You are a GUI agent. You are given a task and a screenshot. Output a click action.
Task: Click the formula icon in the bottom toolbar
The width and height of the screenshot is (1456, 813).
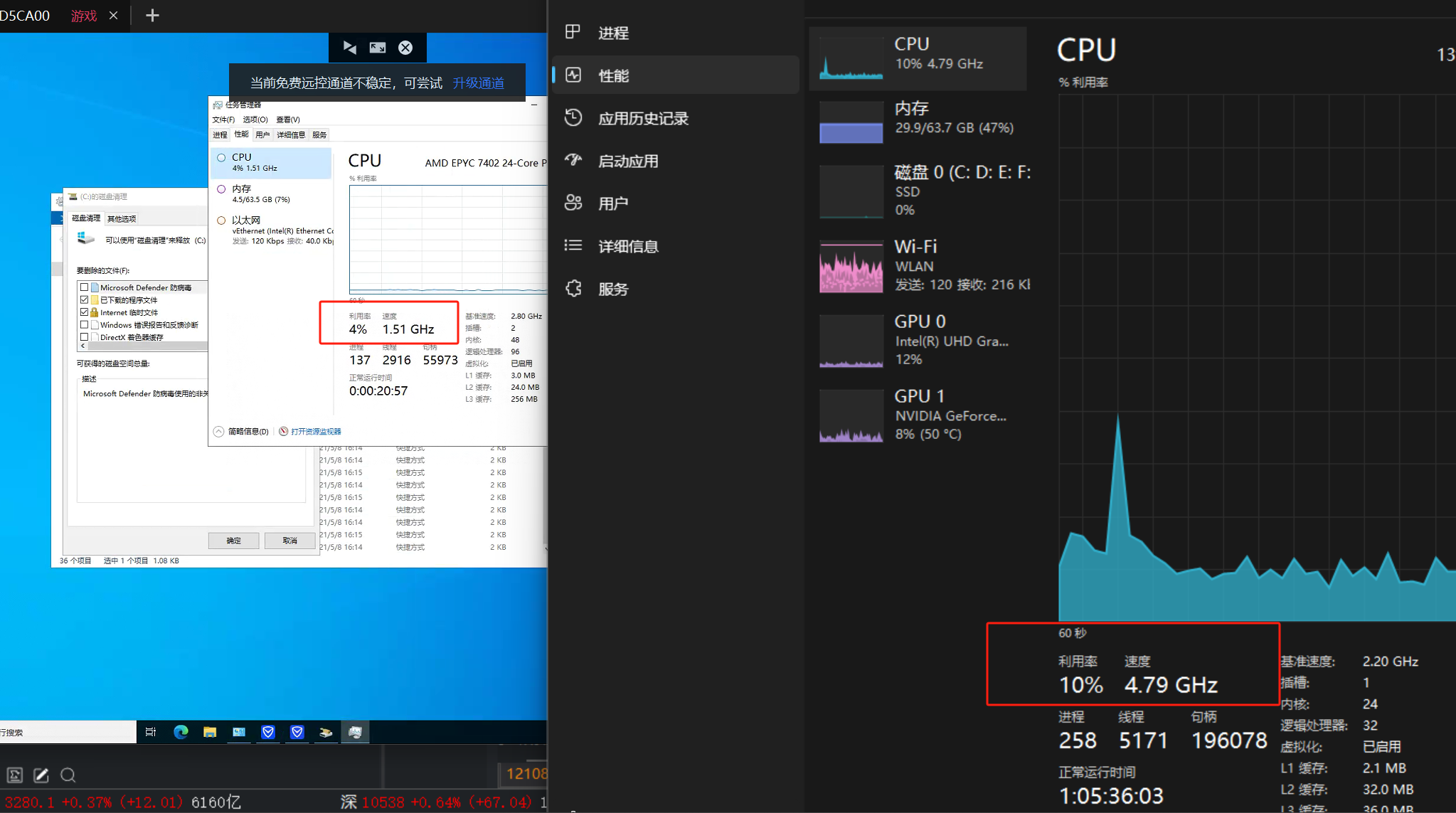click(x=15, y=775)
